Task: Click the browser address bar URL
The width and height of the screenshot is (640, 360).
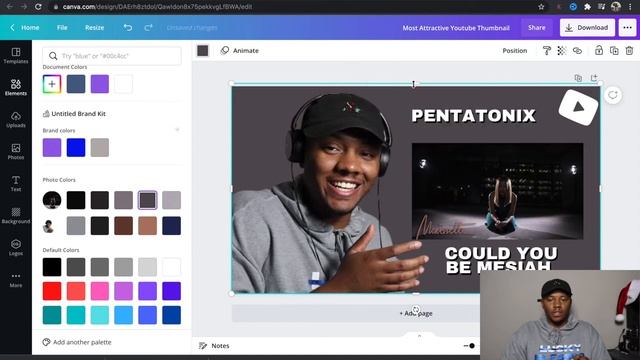Action: click(x=157, y=7)
